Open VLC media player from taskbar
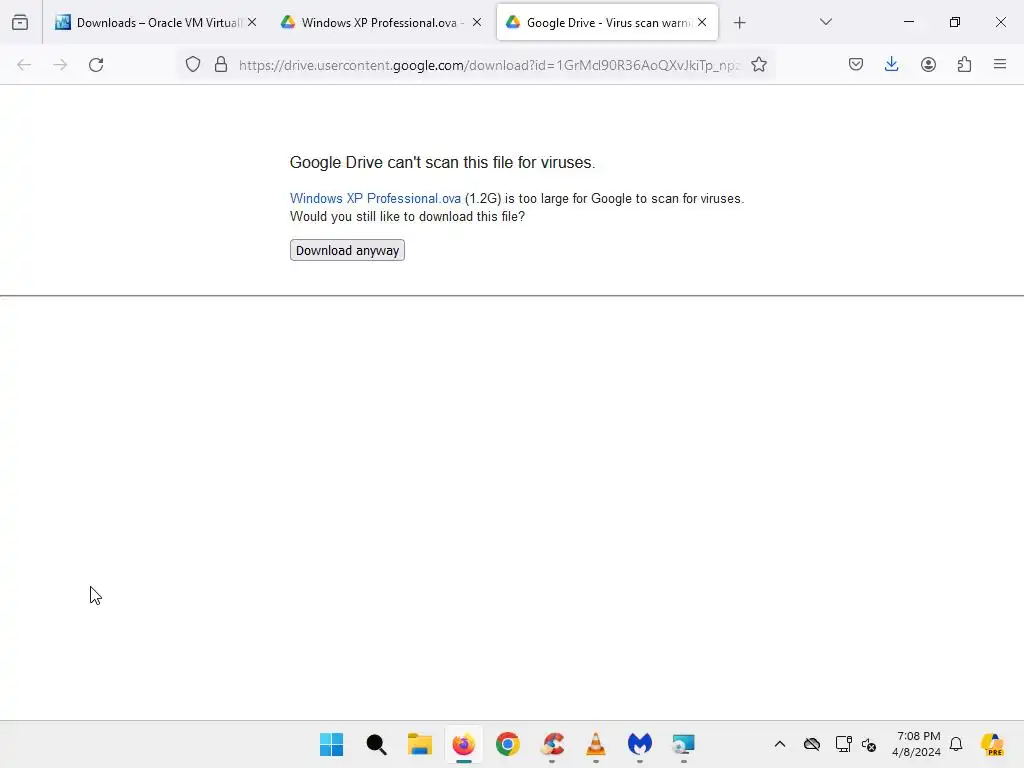 (x=596, y=744)
